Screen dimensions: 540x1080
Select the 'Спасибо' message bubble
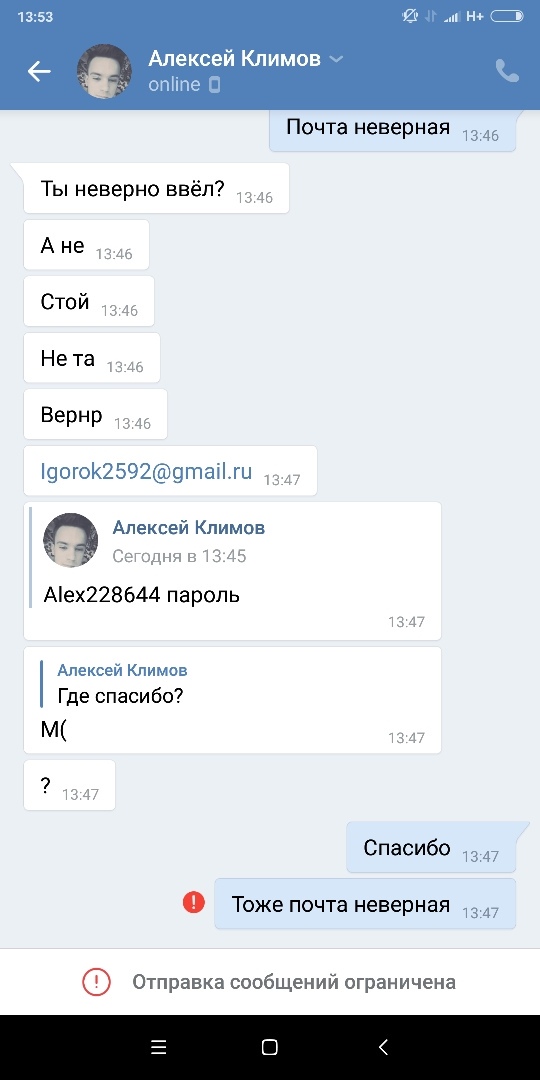coord(431,847)
